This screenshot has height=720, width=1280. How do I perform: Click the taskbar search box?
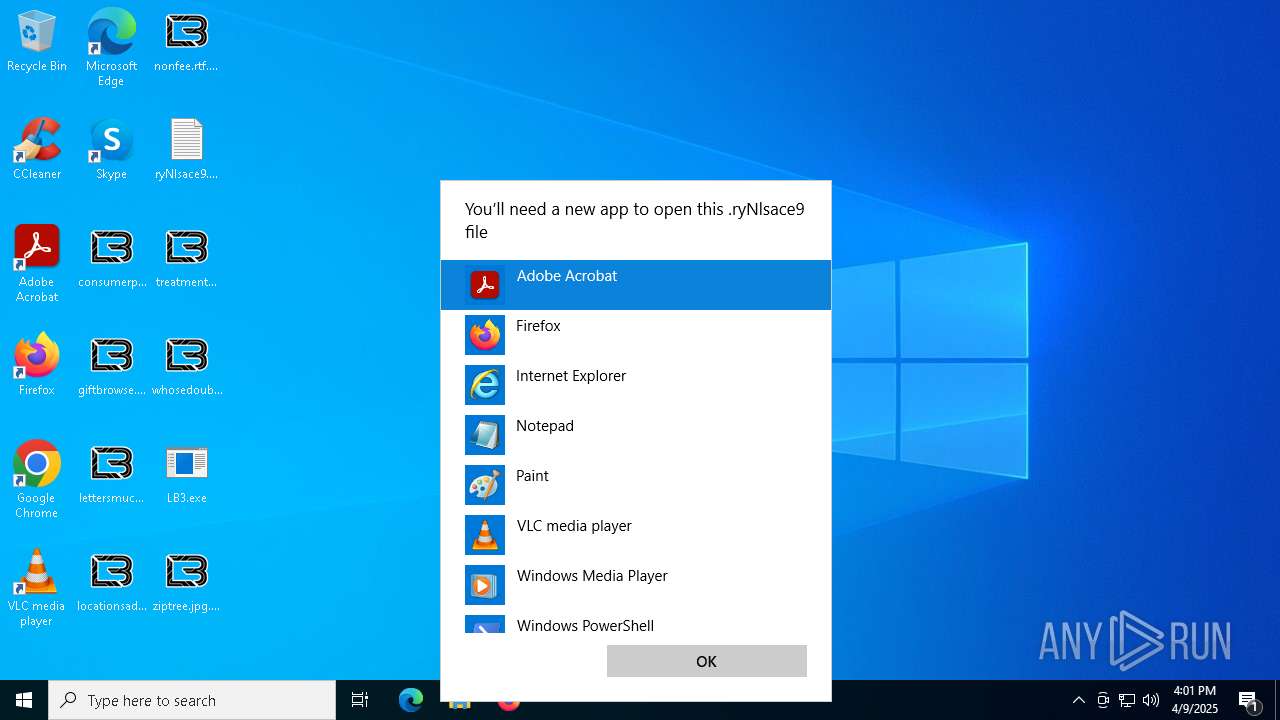point(192,700)
